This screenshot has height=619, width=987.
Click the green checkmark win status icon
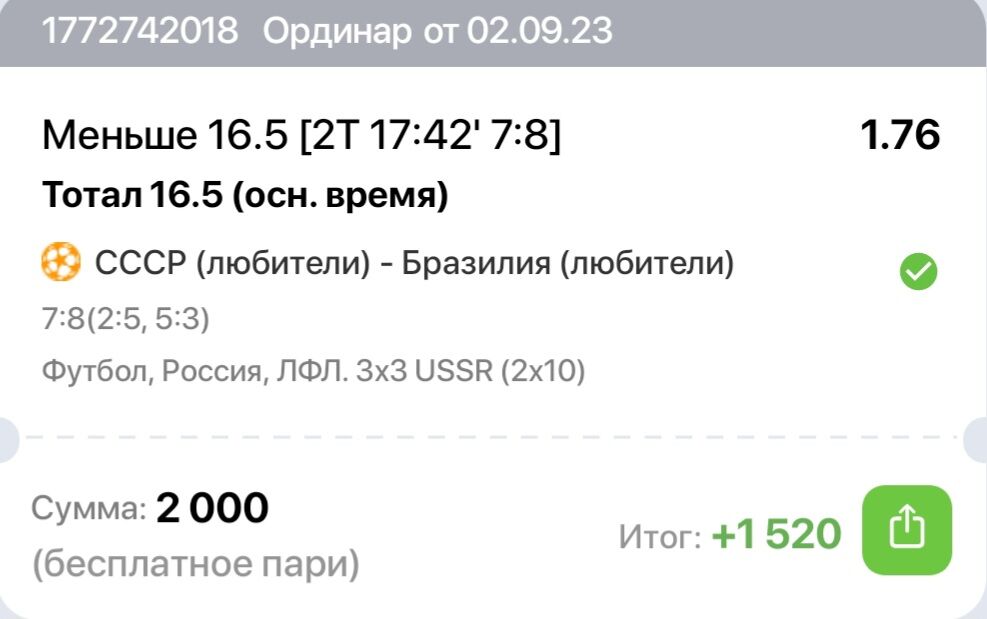tap(918, 271)
